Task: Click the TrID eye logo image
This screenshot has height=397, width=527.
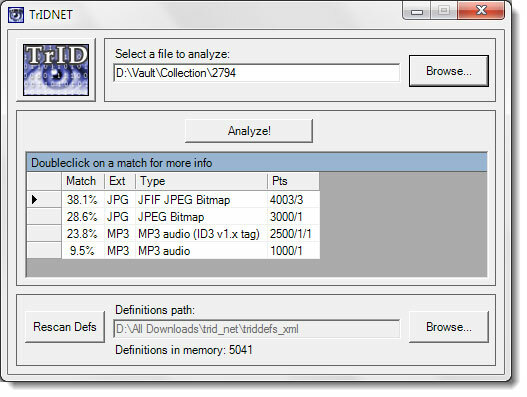Action: coord(56,70)
